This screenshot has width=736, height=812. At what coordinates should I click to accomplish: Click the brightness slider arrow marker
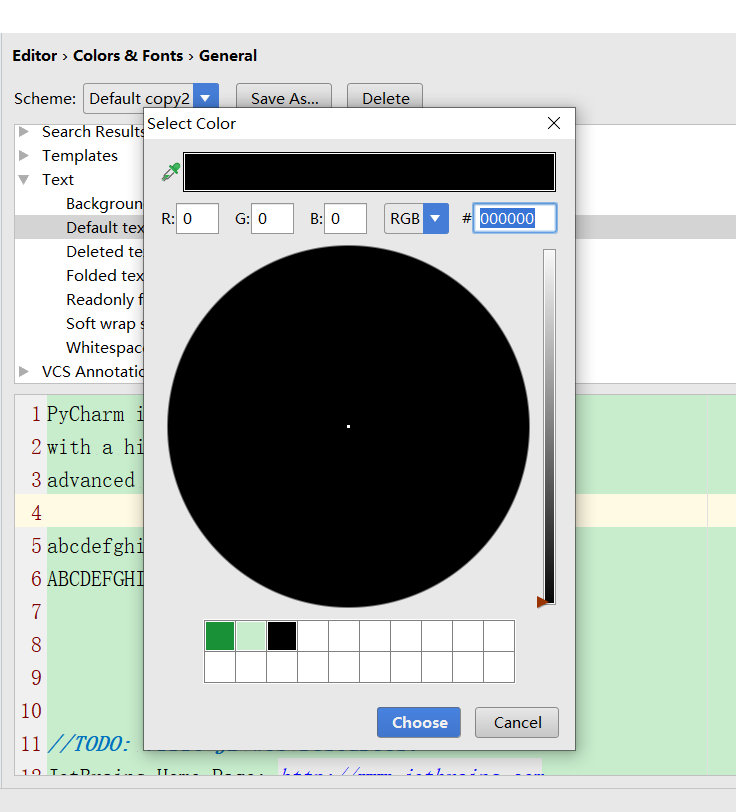point(542,602)
